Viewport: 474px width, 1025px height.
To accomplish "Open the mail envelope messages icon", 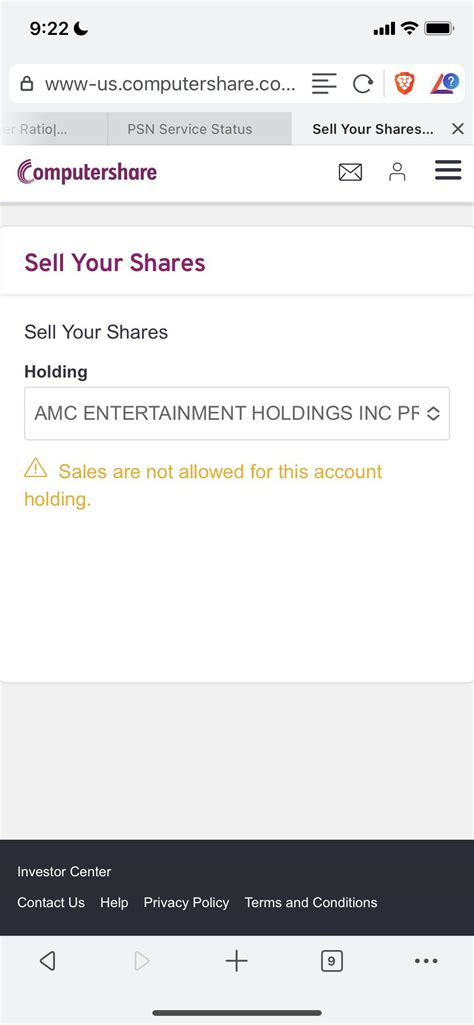I will pos(350,172).
